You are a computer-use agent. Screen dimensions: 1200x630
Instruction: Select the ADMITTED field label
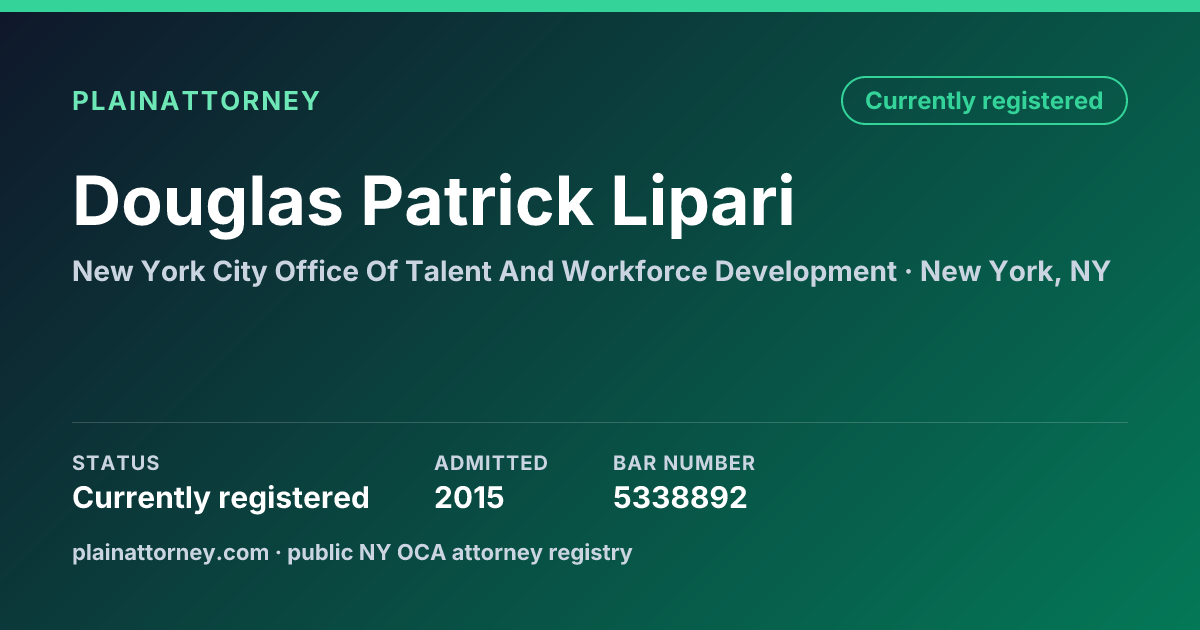491,463
